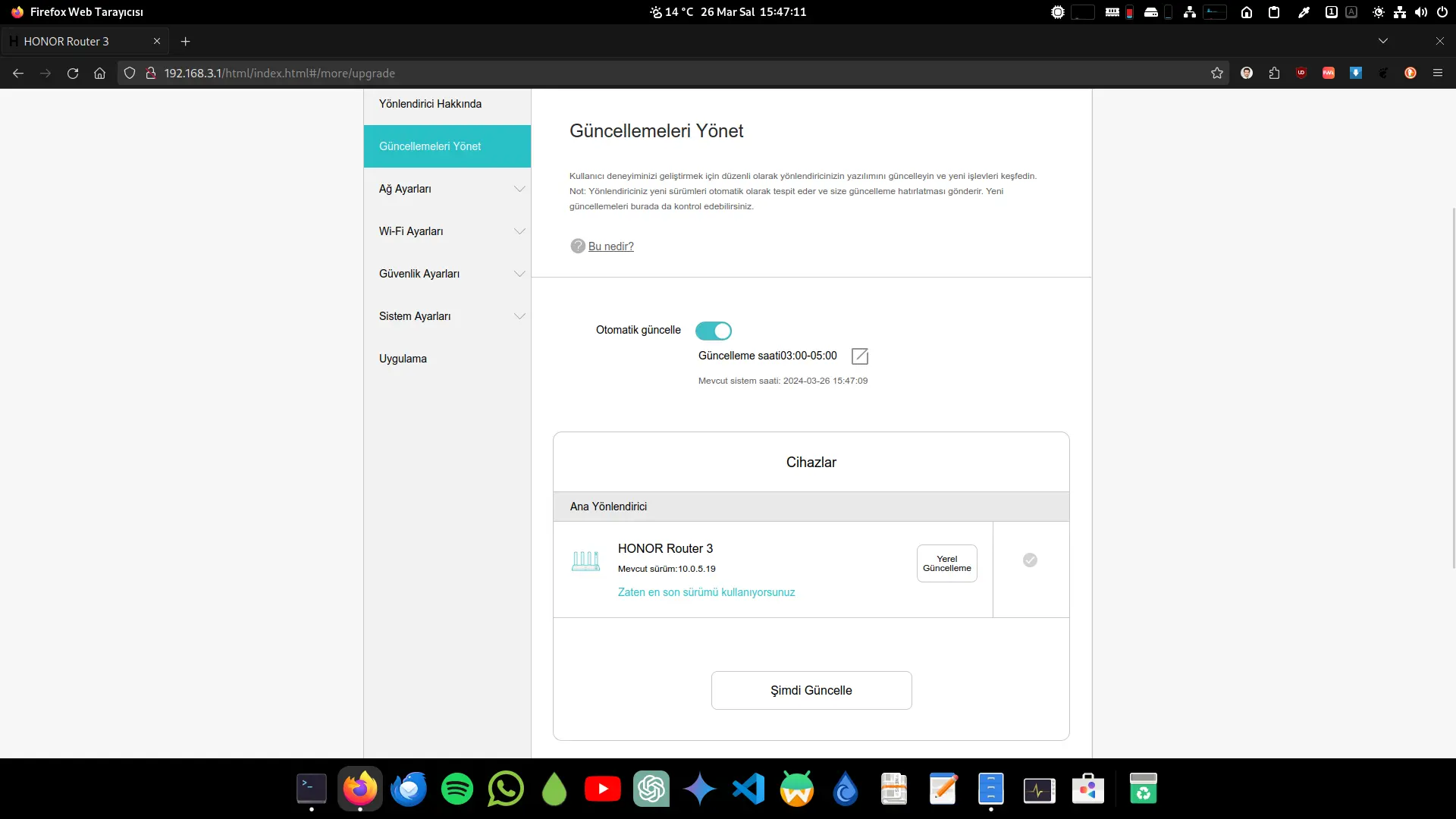Select the HONOR Router 3 browser tab

[85, 41]
